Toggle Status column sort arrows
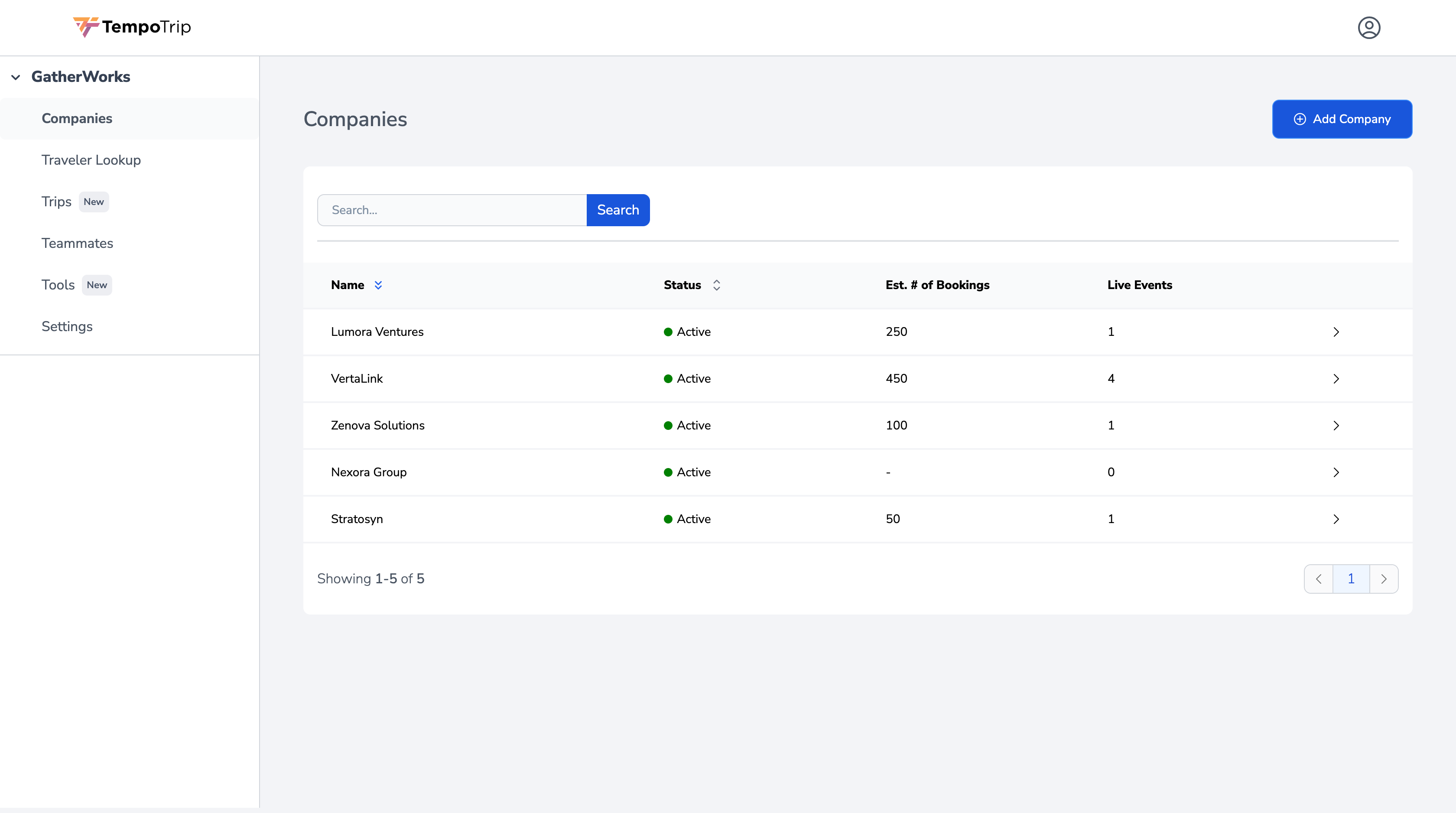Viewport: 1456px width, 813px height. click(x=716, y=285)
